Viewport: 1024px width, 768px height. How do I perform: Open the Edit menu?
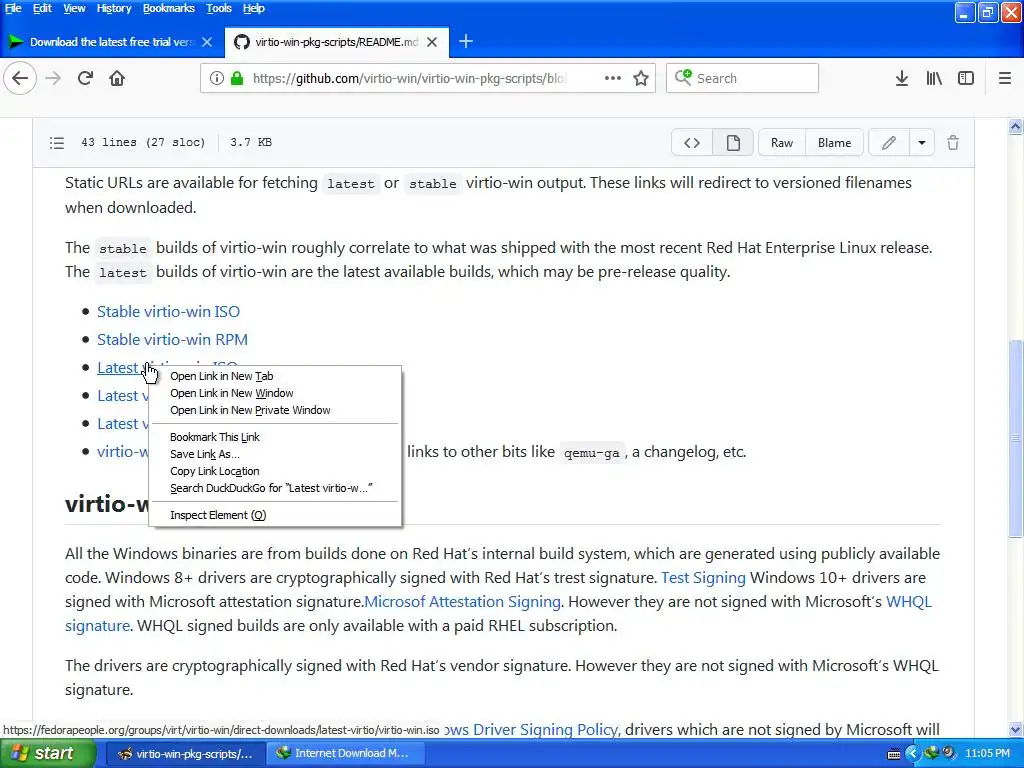tap(42, 8)
